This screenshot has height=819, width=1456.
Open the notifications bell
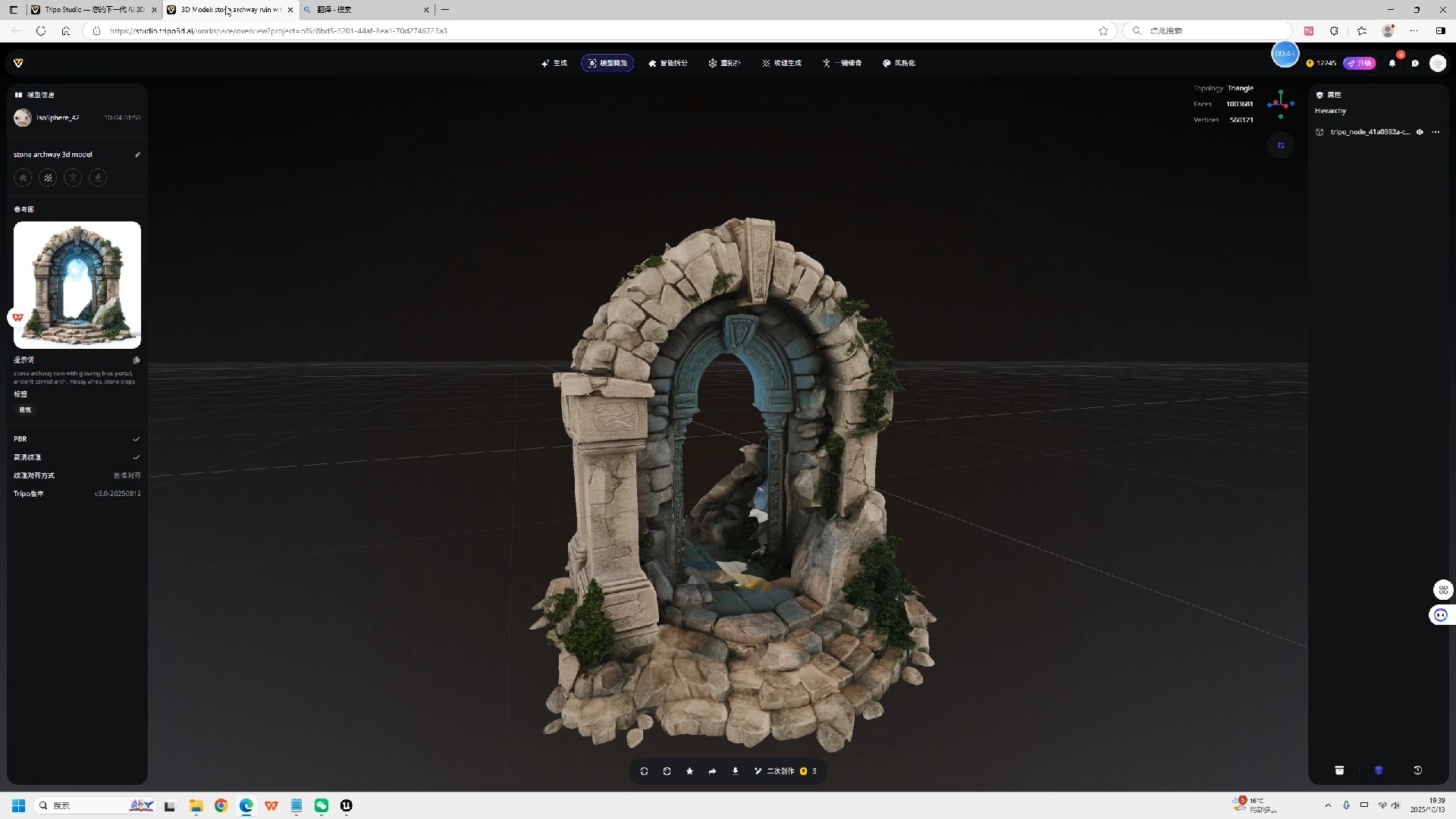point(1392,64)
